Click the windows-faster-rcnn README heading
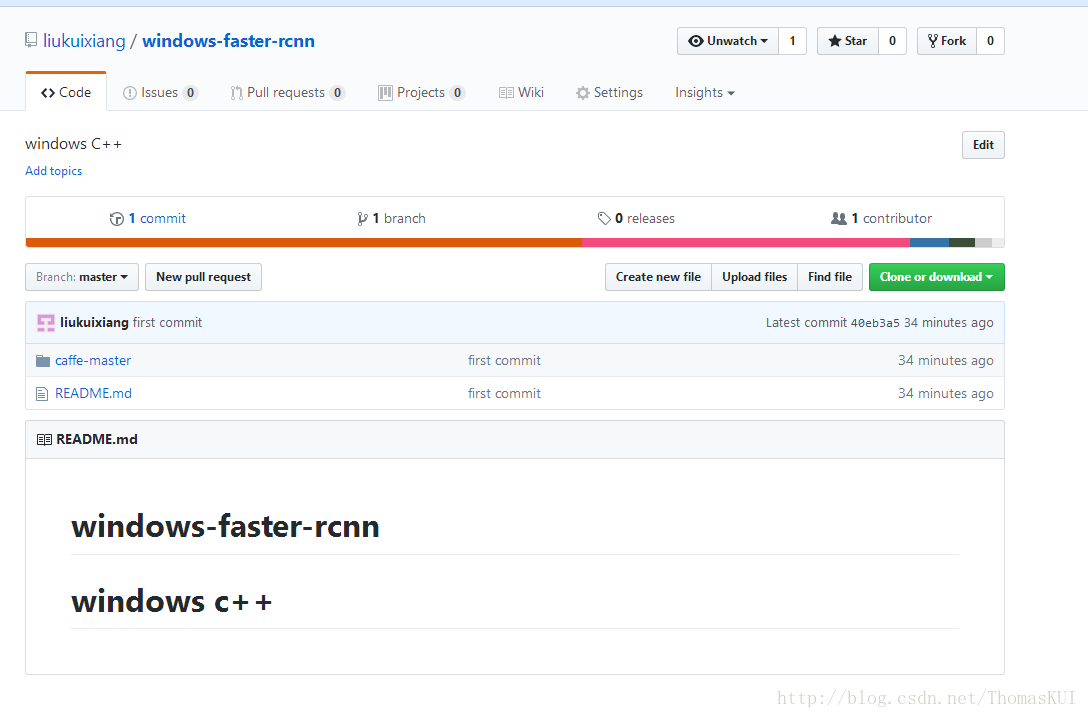This screenshot has width=1088, height=718. [x=226, y=526]
